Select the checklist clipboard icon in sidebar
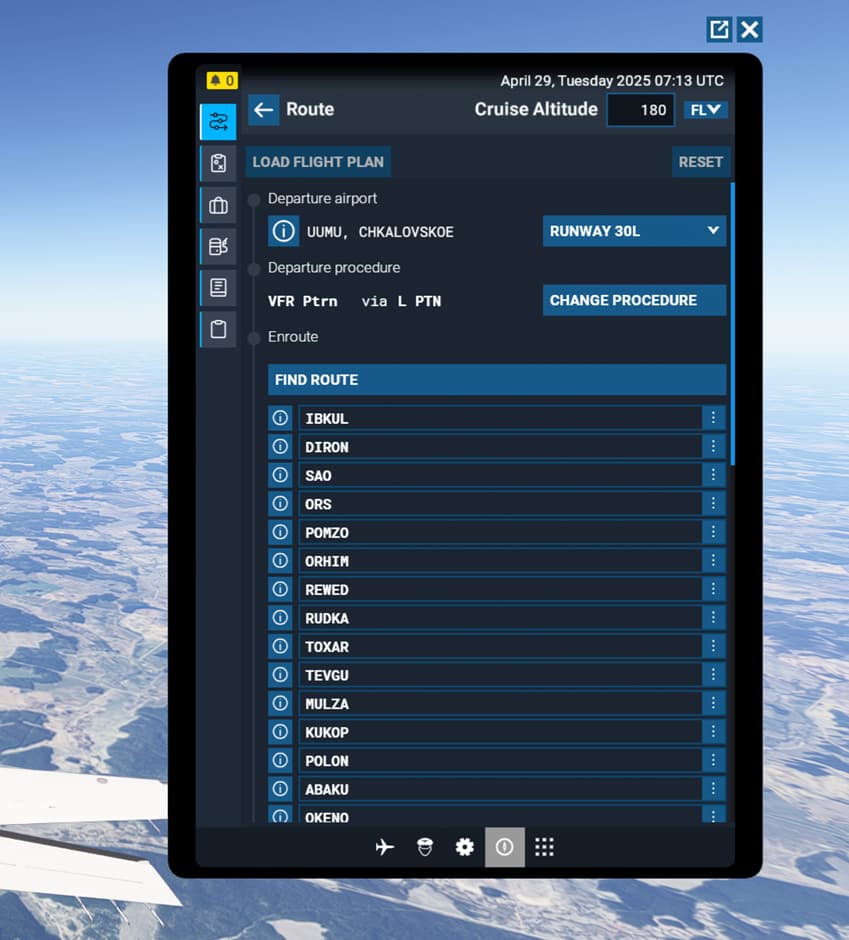The width and height of the screenshot is (849, 940). coord(219,163)
